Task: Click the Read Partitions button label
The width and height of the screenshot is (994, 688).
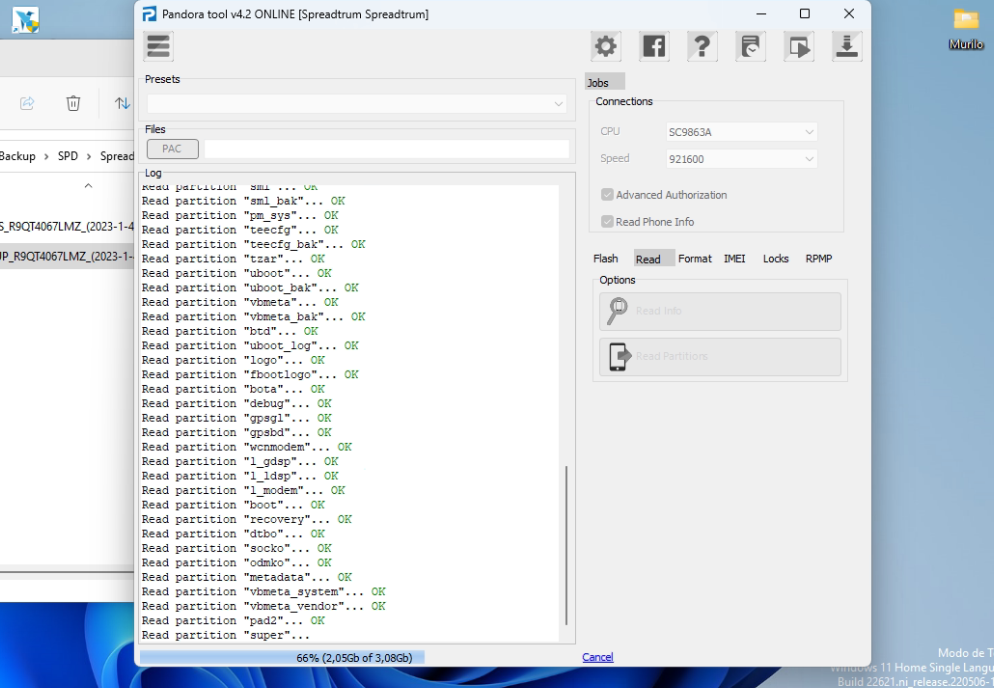Action: pos(671,356)
